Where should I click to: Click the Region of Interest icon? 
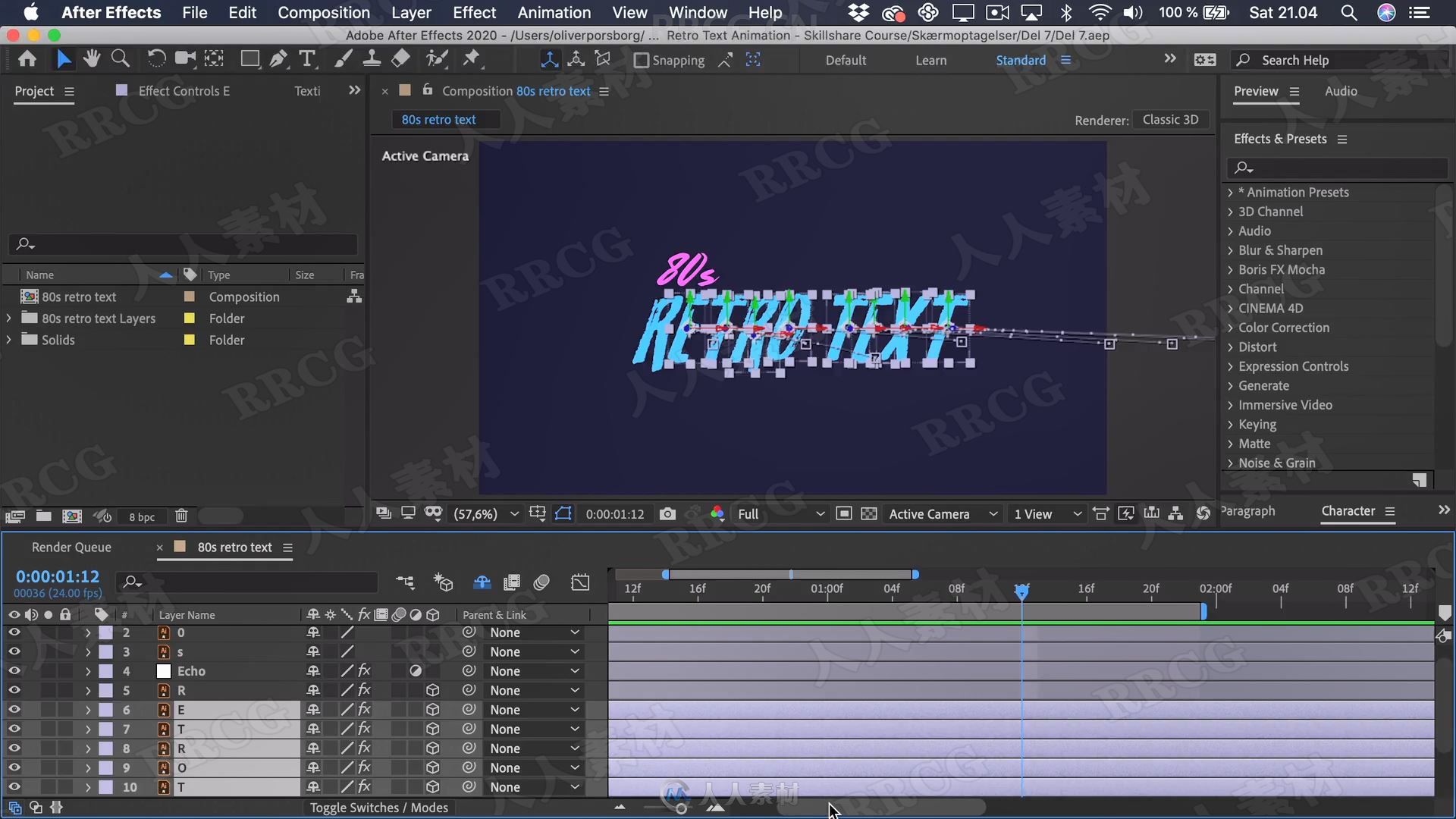click(564, 513)
